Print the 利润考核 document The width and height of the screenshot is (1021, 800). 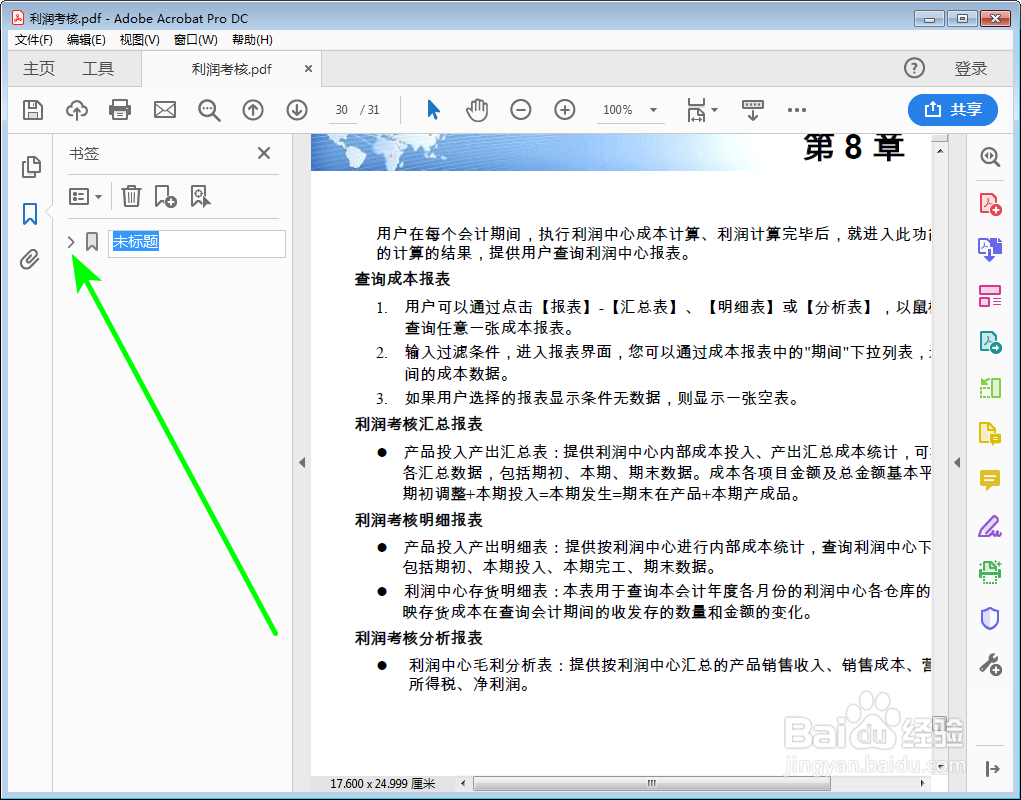(120, 110)
